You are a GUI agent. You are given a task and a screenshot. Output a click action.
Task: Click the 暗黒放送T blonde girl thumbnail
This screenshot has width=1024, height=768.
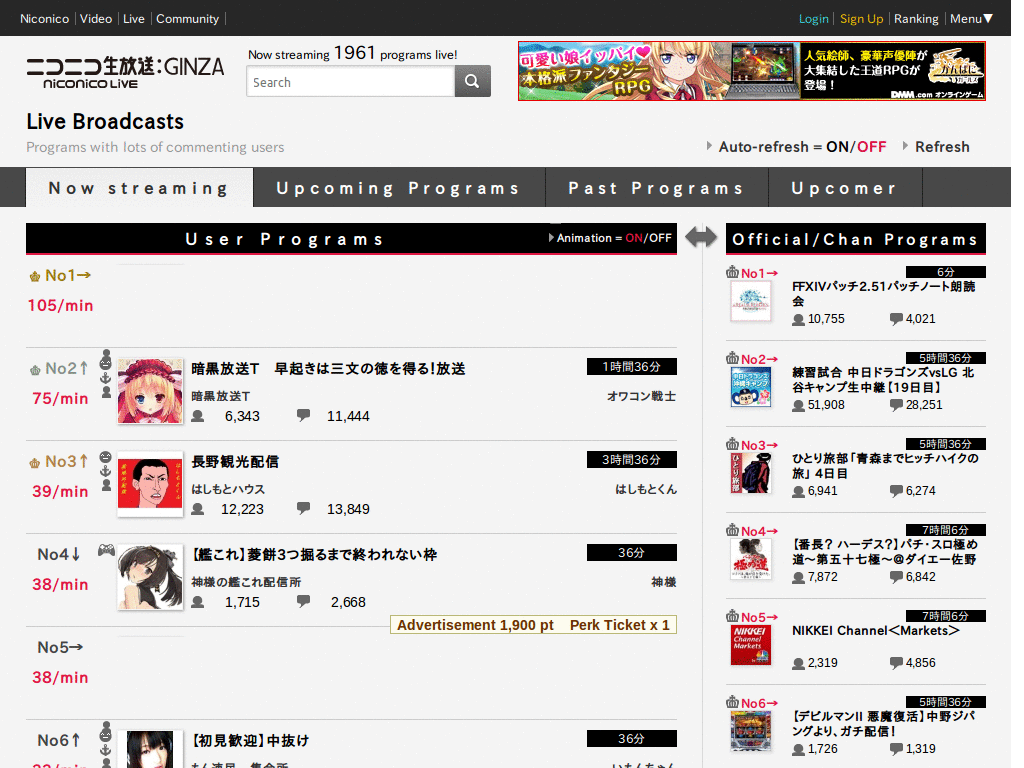(150, 391)
